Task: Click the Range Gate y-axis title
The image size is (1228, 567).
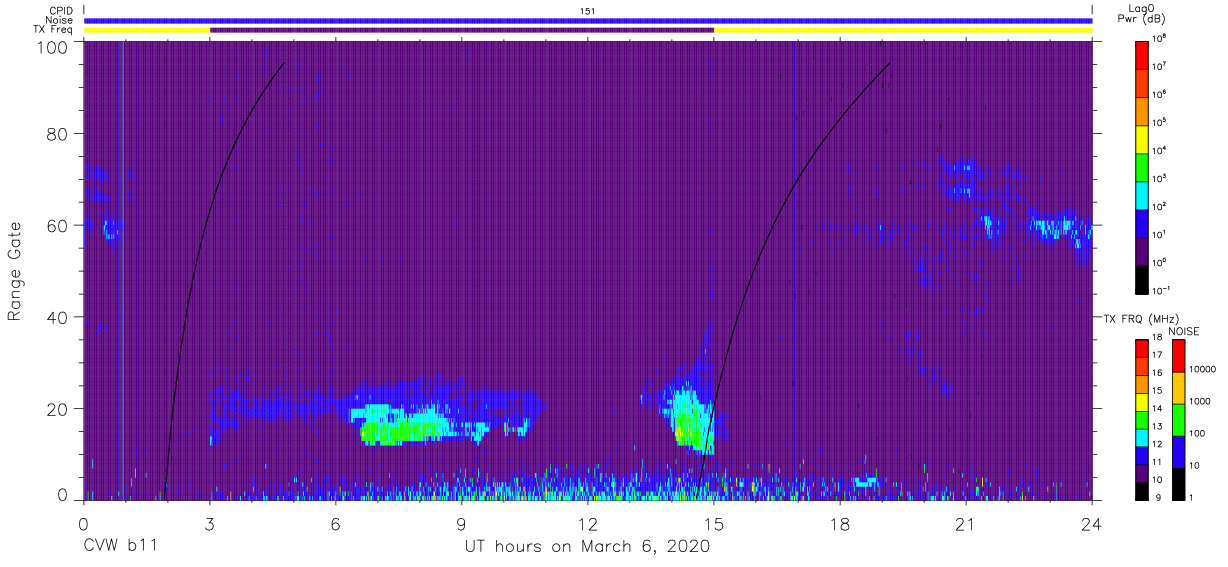Action: [15, 271]
